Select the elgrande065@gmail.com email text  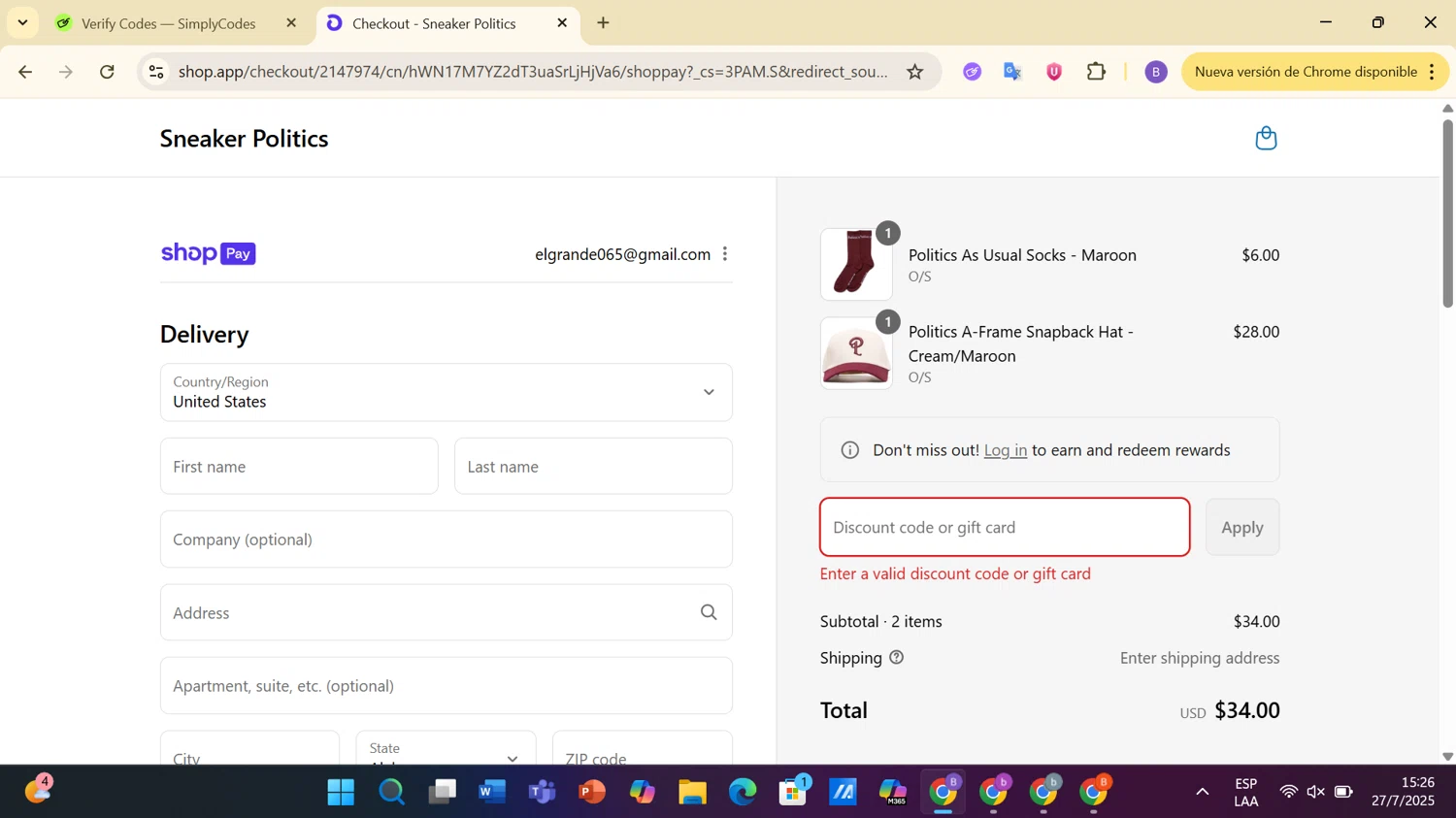(x=622, y=254)
